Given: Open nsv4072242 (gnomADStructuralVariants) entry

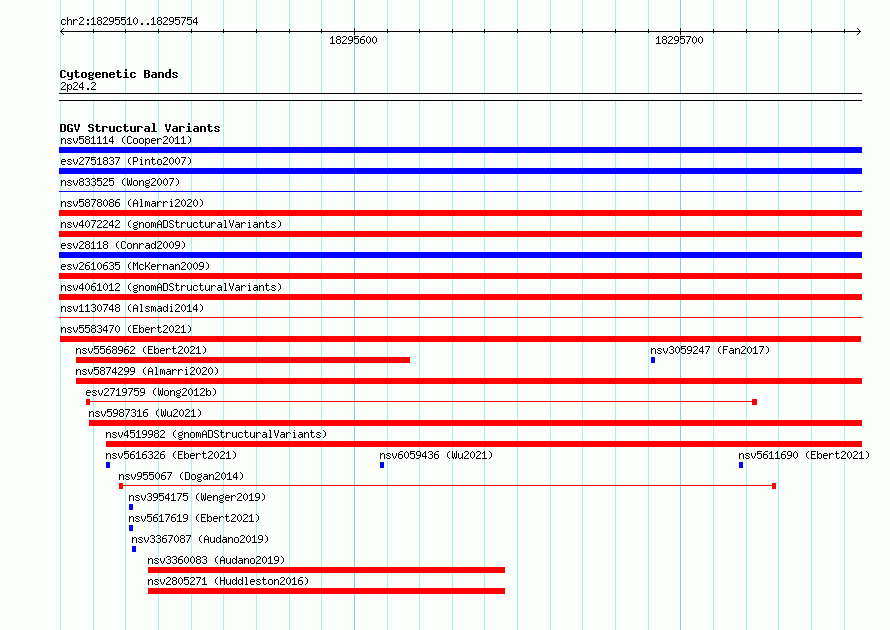Looking at the screenshot, I should (171, 224).
